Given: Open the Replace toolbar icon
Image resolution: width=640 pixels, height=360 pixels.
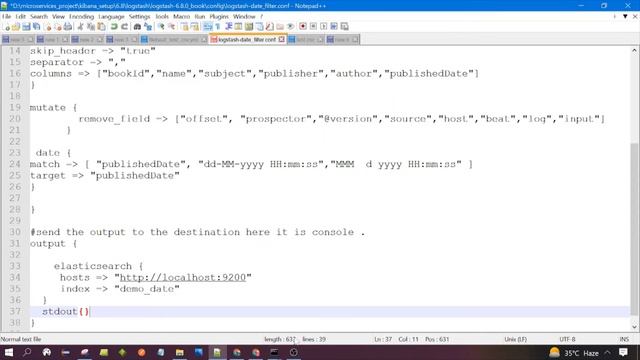Looking at the screenshot, I should pyautogui.click(x=148, y=27).
